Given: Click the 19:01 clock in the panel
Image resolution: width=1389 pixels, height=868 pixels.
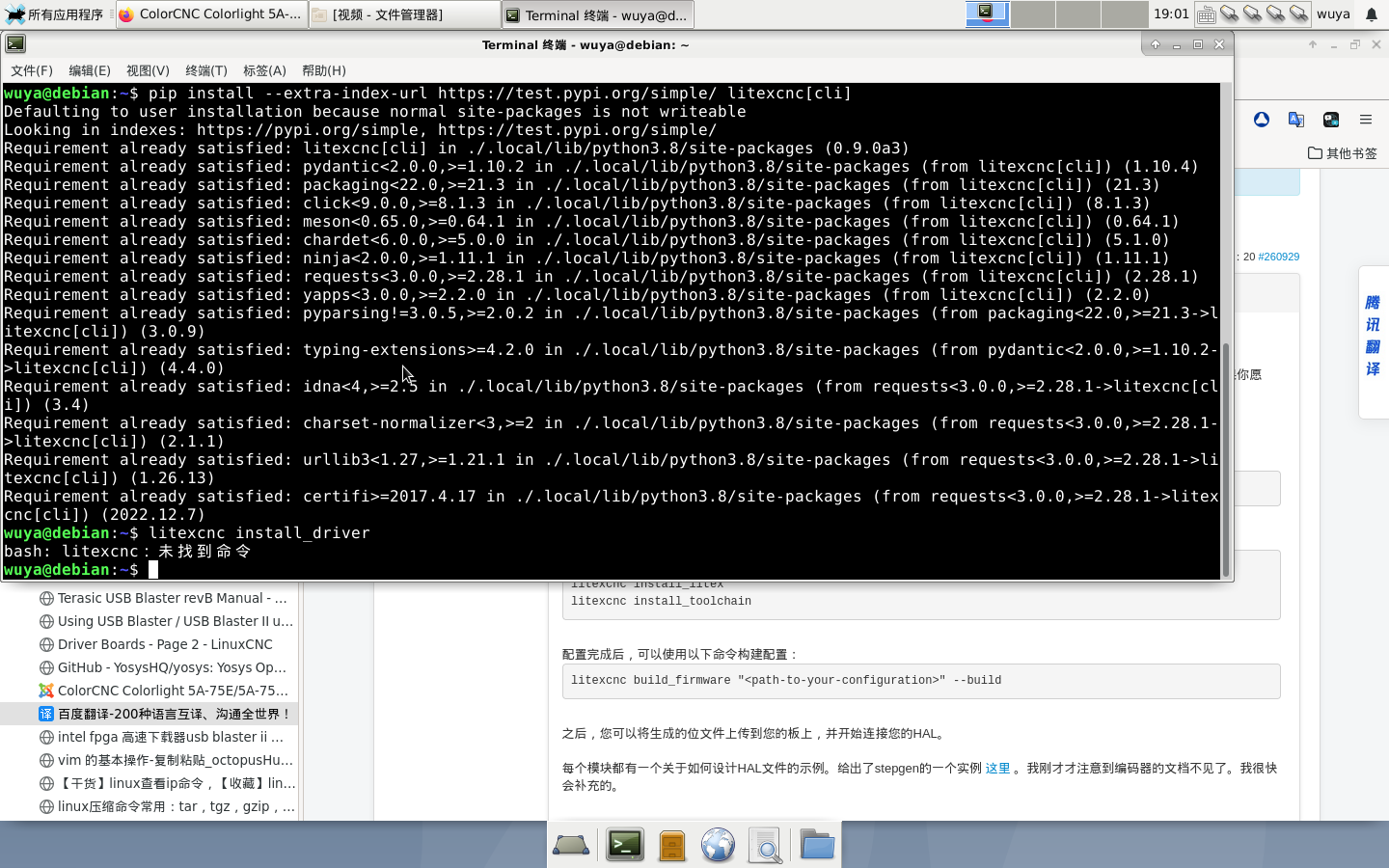Looking at the screenshot, I should point(1171,14).
